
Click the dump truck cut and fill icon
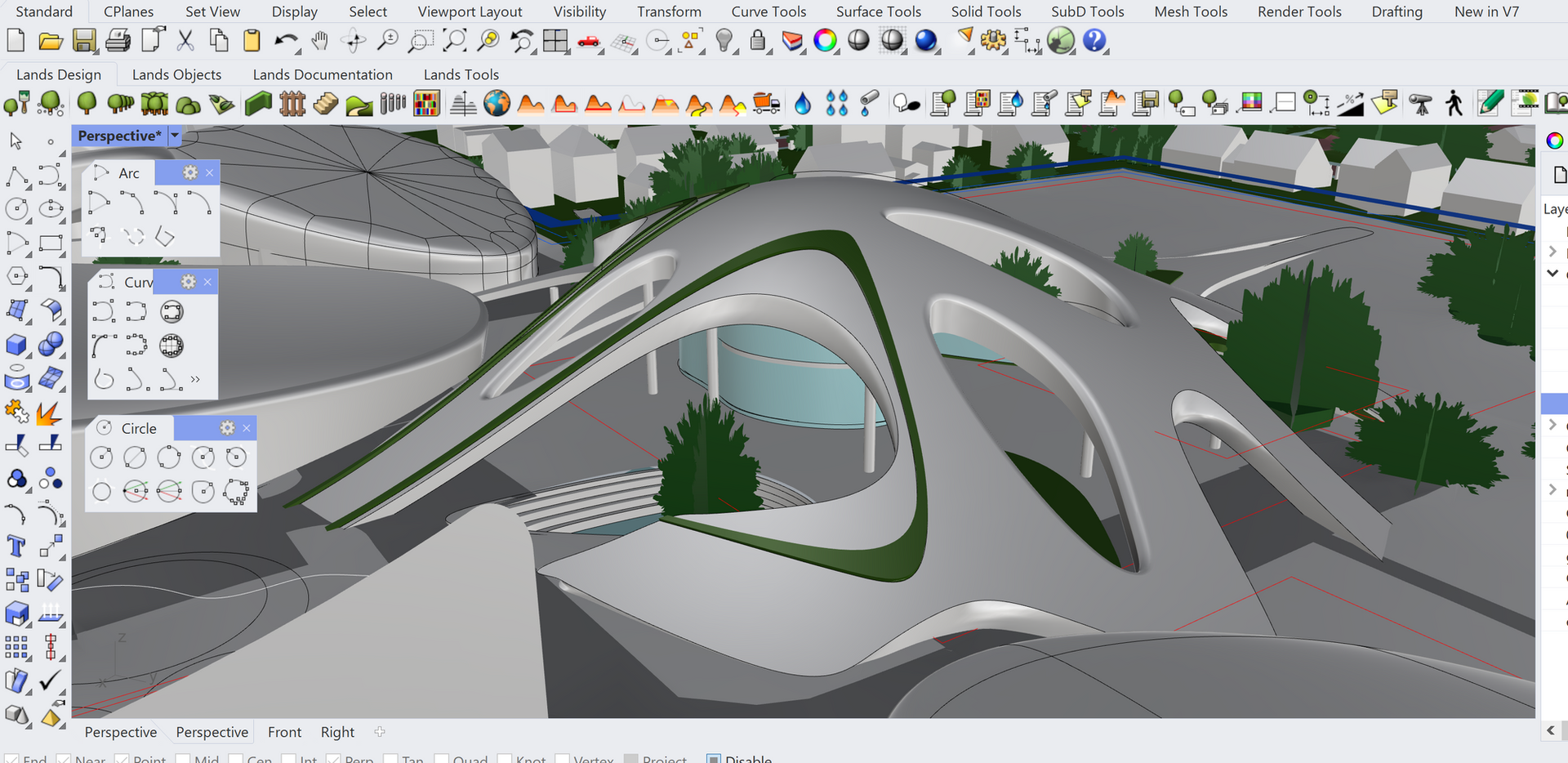coord(766,104)
